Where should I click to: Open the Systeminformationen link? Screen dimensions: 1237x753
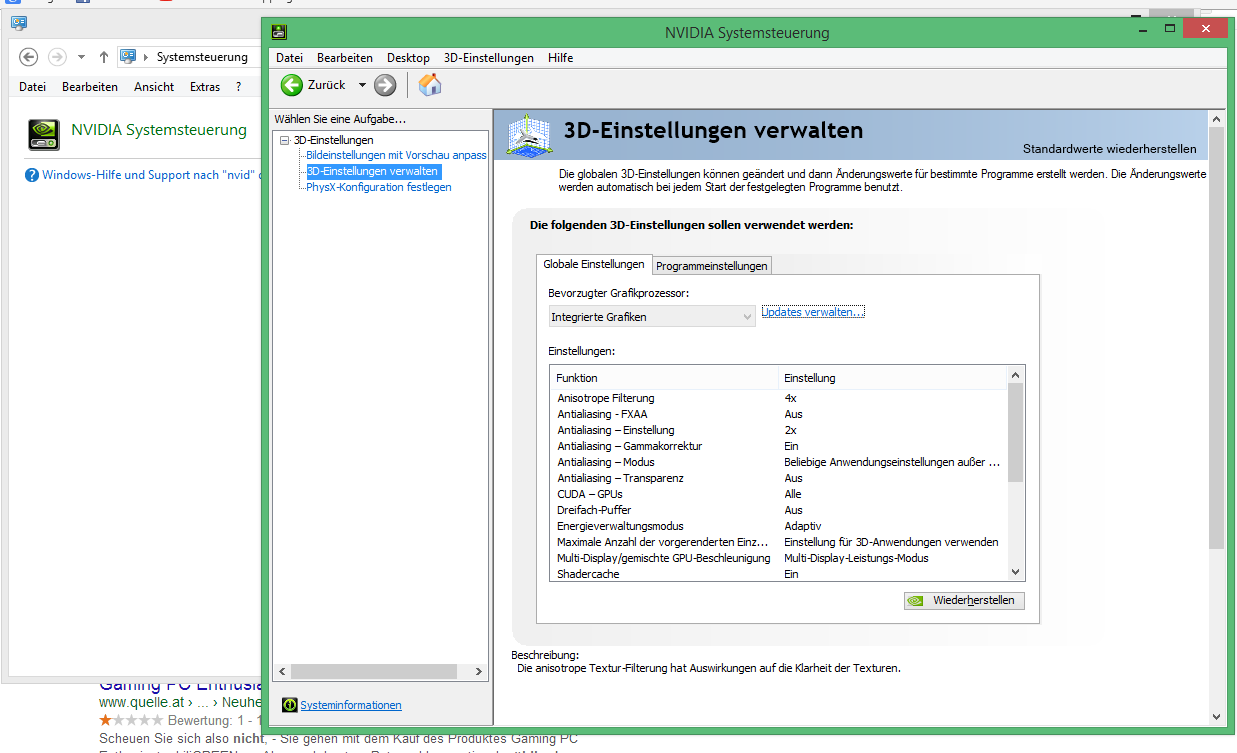[351, 705]
